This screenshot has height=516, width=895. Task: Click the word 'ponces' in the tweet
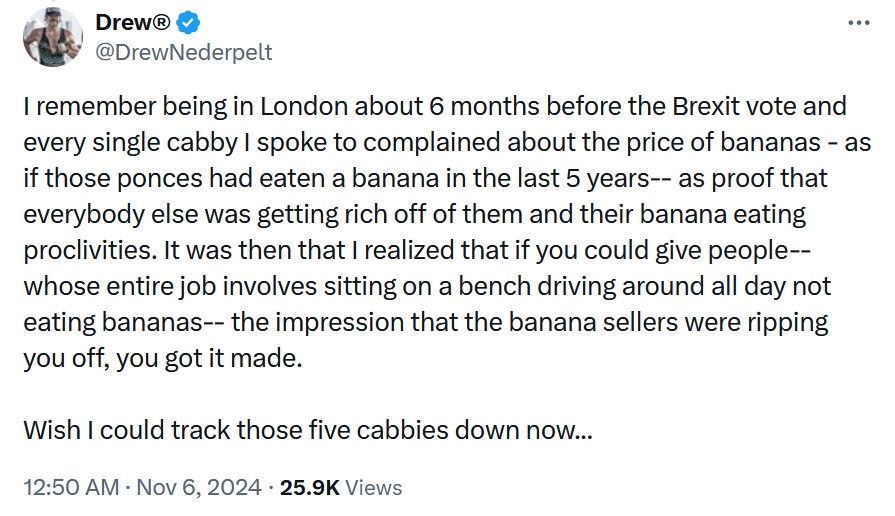160,179
